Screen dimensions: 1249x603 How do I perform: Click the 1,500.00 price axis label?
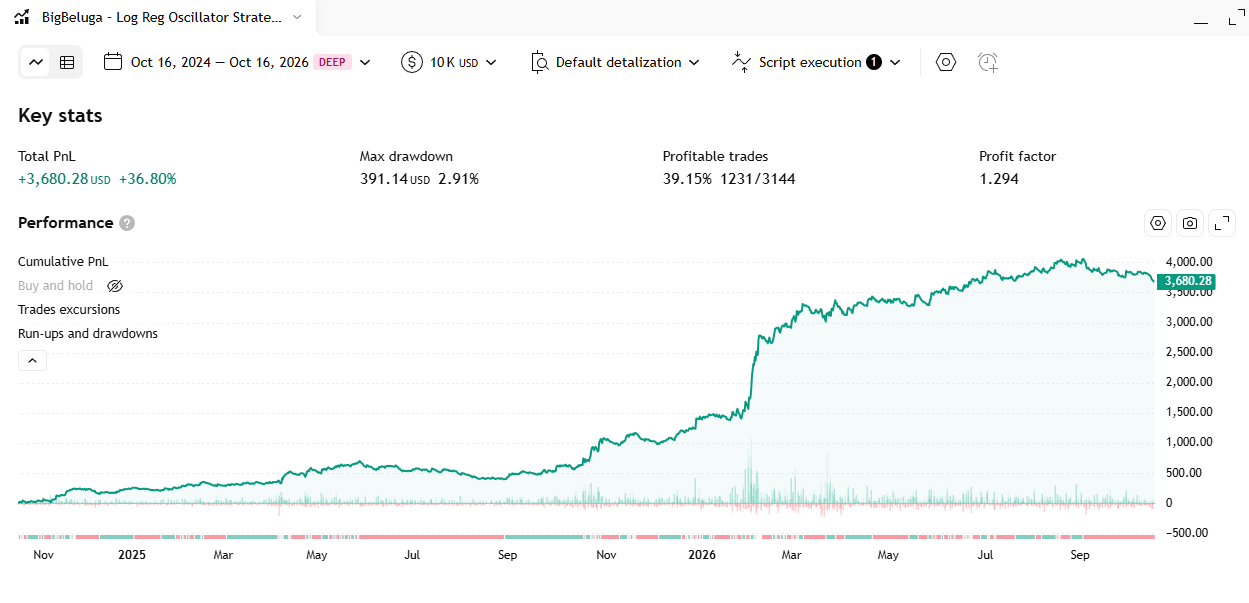pyautogui.click(x=1189, y=412)
